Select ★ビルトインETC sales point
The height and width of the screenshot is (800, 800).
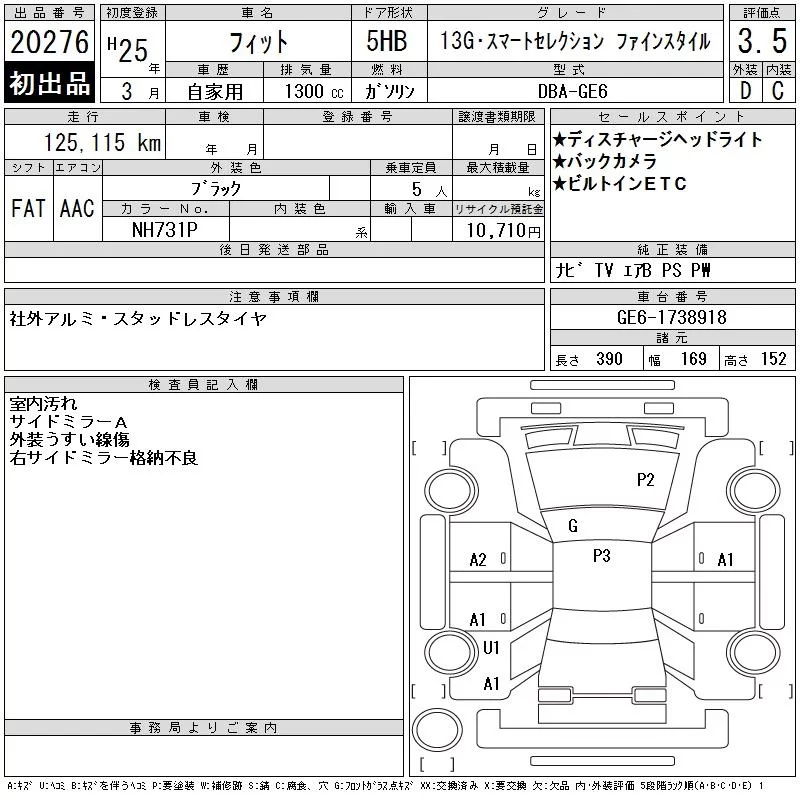coord(619,184)
